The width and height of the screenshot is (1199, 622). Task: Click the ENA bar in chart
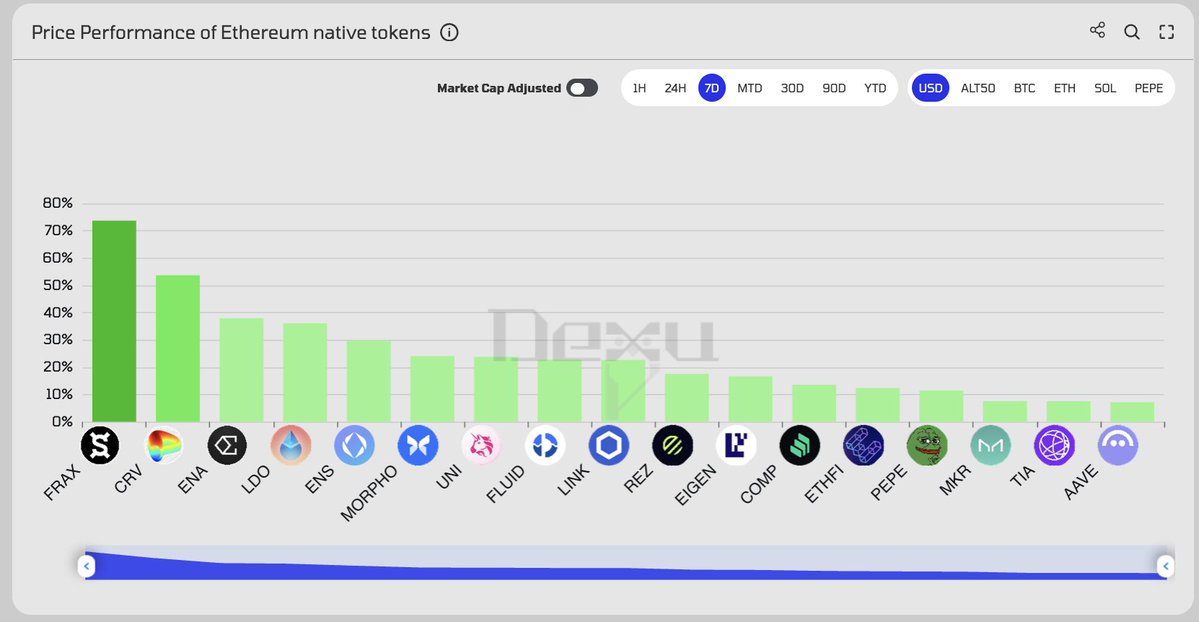click(242, 370)
